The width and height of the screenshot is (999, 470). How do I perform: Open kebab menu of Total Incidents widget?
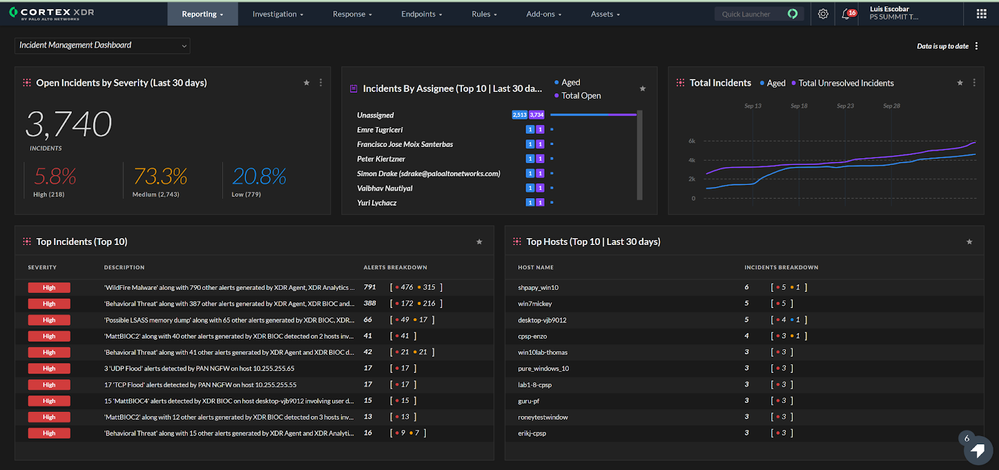975,83
